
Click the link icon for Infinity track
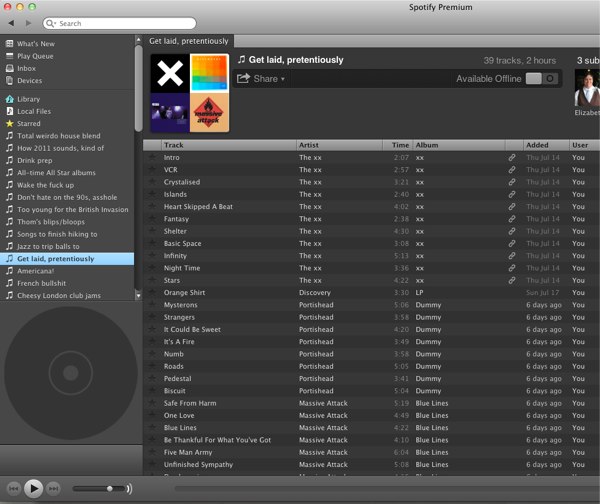pos(512,255)
